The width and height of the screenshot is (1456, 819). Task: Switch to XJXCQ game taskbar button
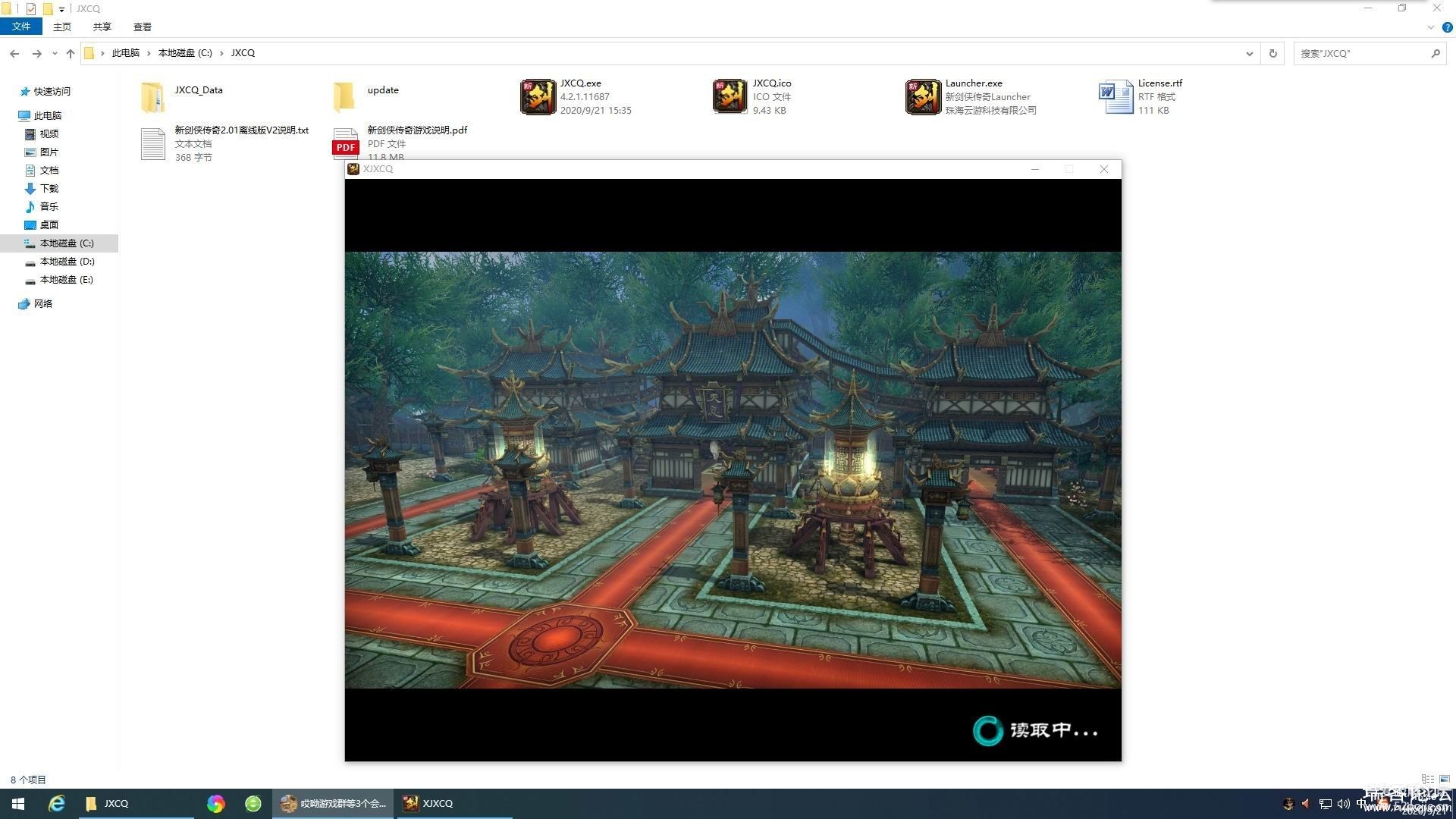pyautogui.click(x=453, y=803)
